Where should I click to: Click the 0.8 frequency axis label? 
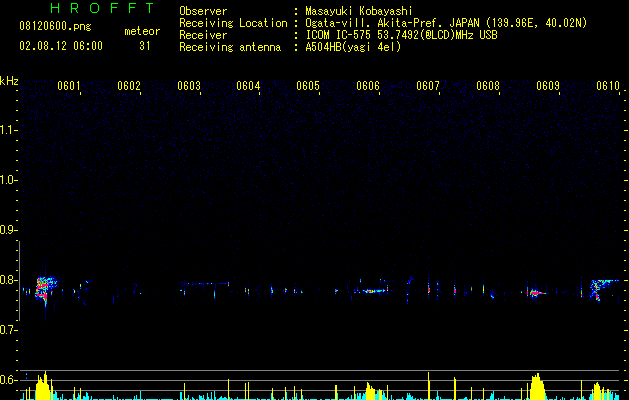click(x=7, y=280)
